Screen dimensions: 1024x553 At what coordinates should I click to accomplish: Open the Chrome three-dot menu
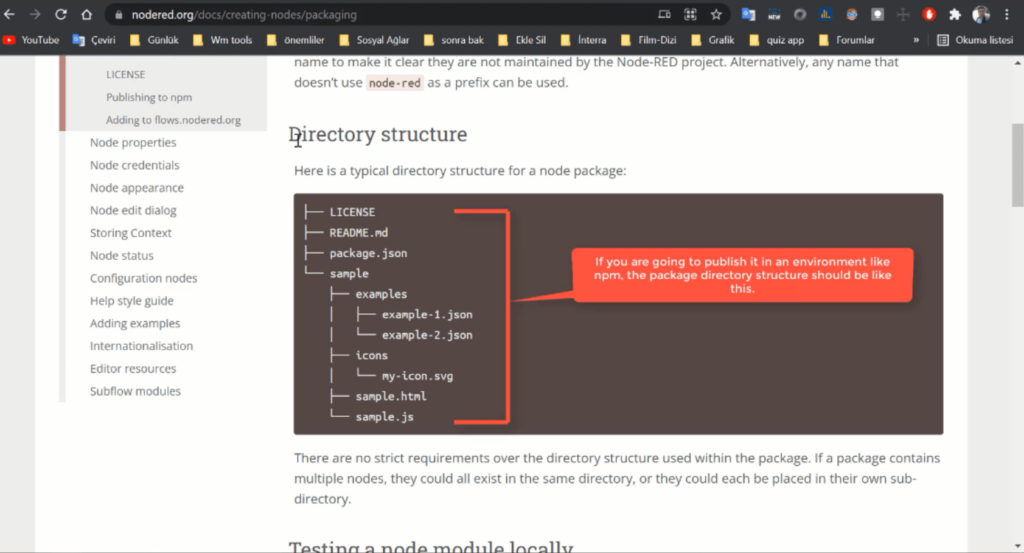(x=1006, y=14)
